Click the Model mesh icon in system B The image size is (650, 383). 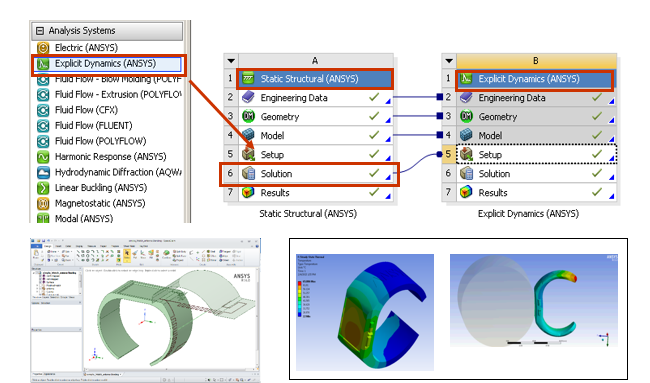coord(466,135)
